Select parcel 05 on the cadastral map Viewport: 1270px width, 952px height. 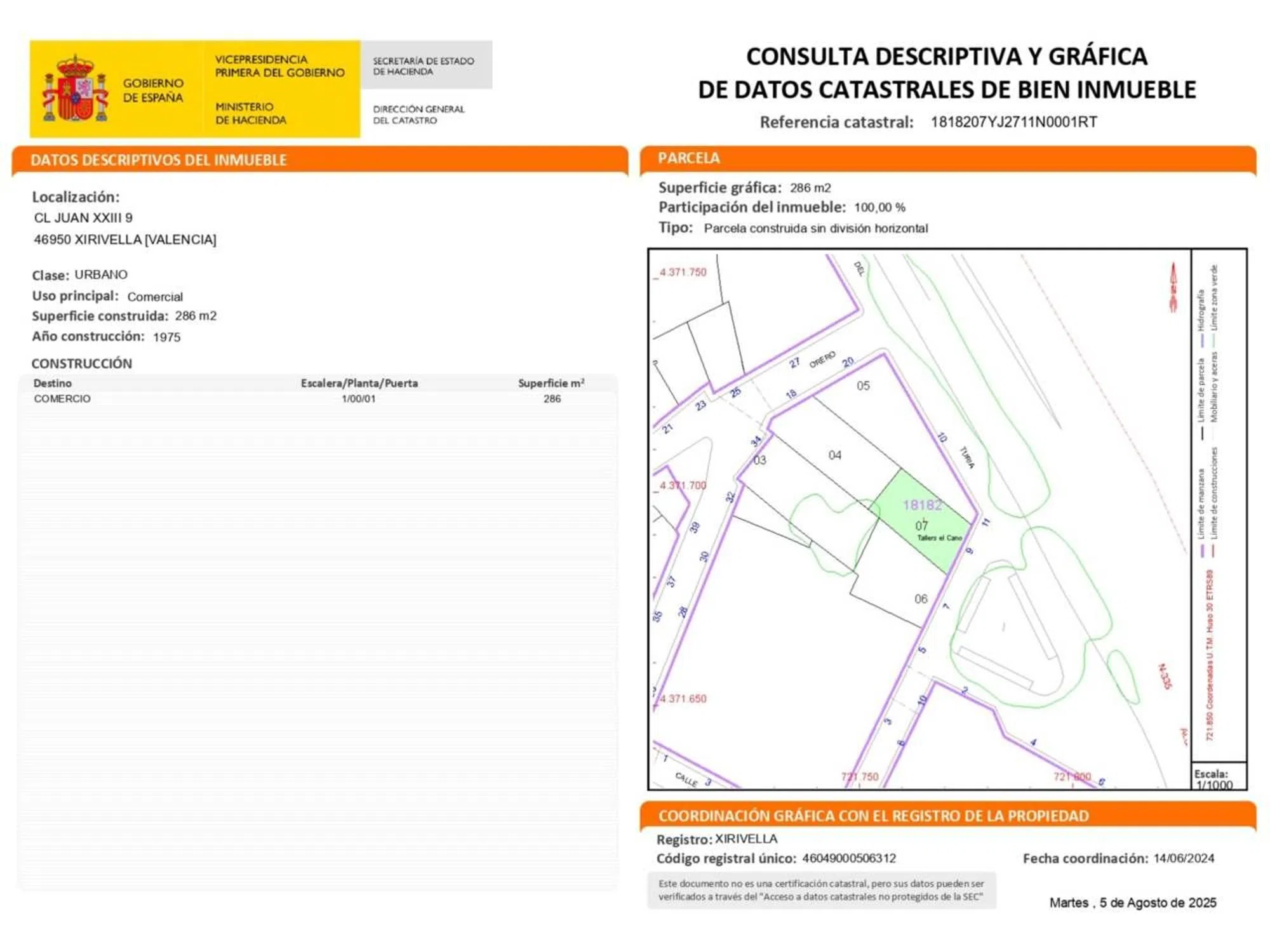pyautogui.click(x=863, y=386)
